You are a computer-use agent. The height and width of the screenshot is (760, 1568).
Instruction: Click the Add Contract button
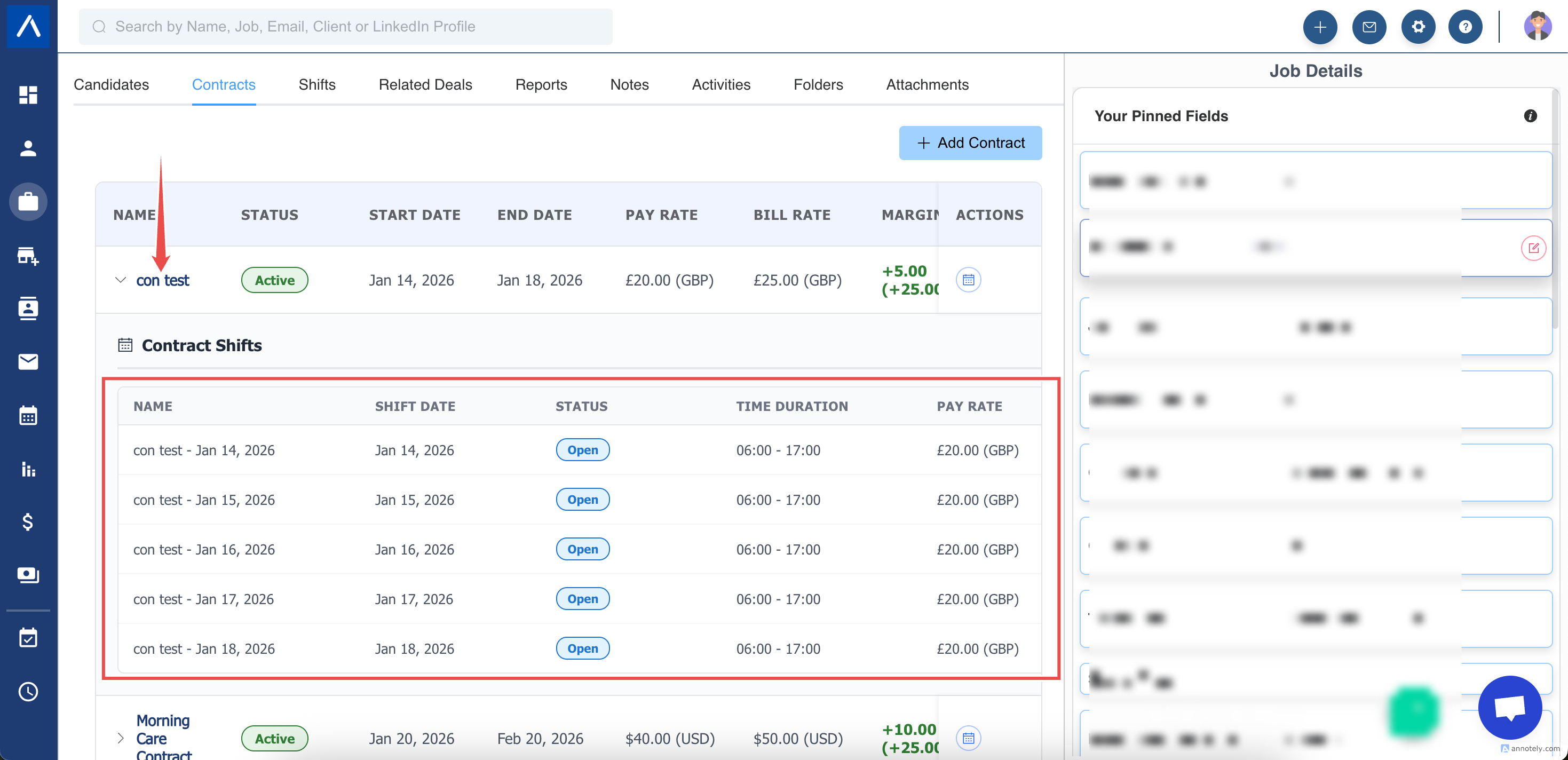click(970, 143)
